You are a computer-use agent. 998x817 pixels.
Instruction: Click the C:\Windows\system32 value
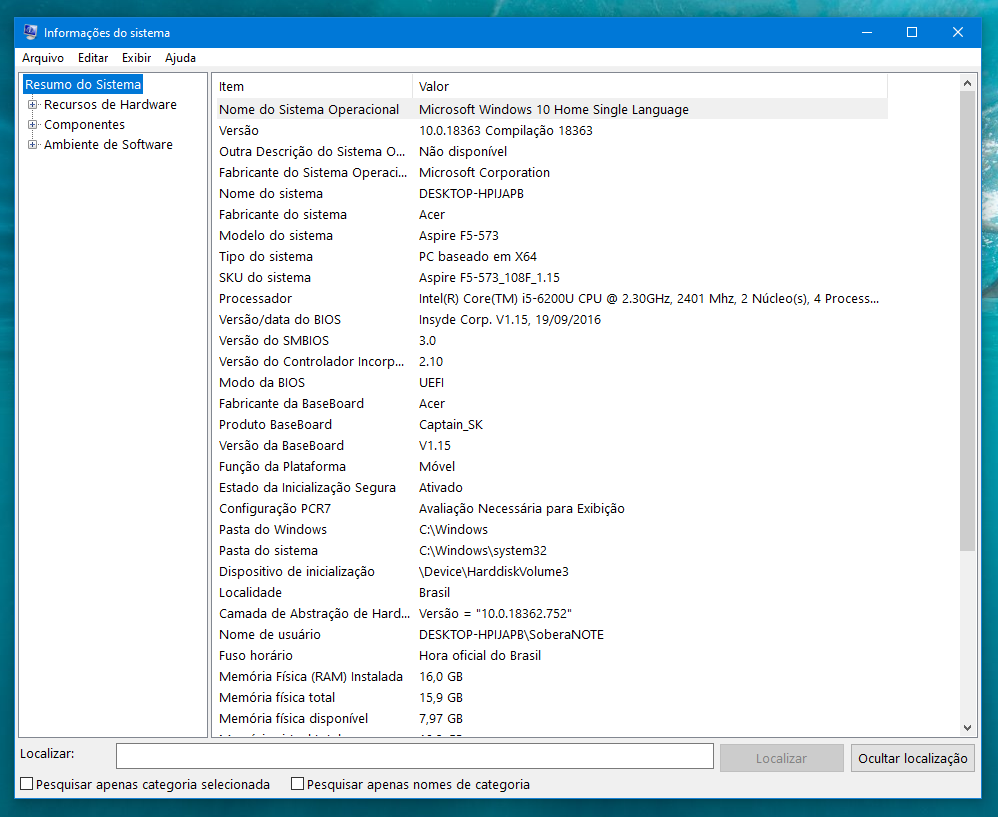482,550
